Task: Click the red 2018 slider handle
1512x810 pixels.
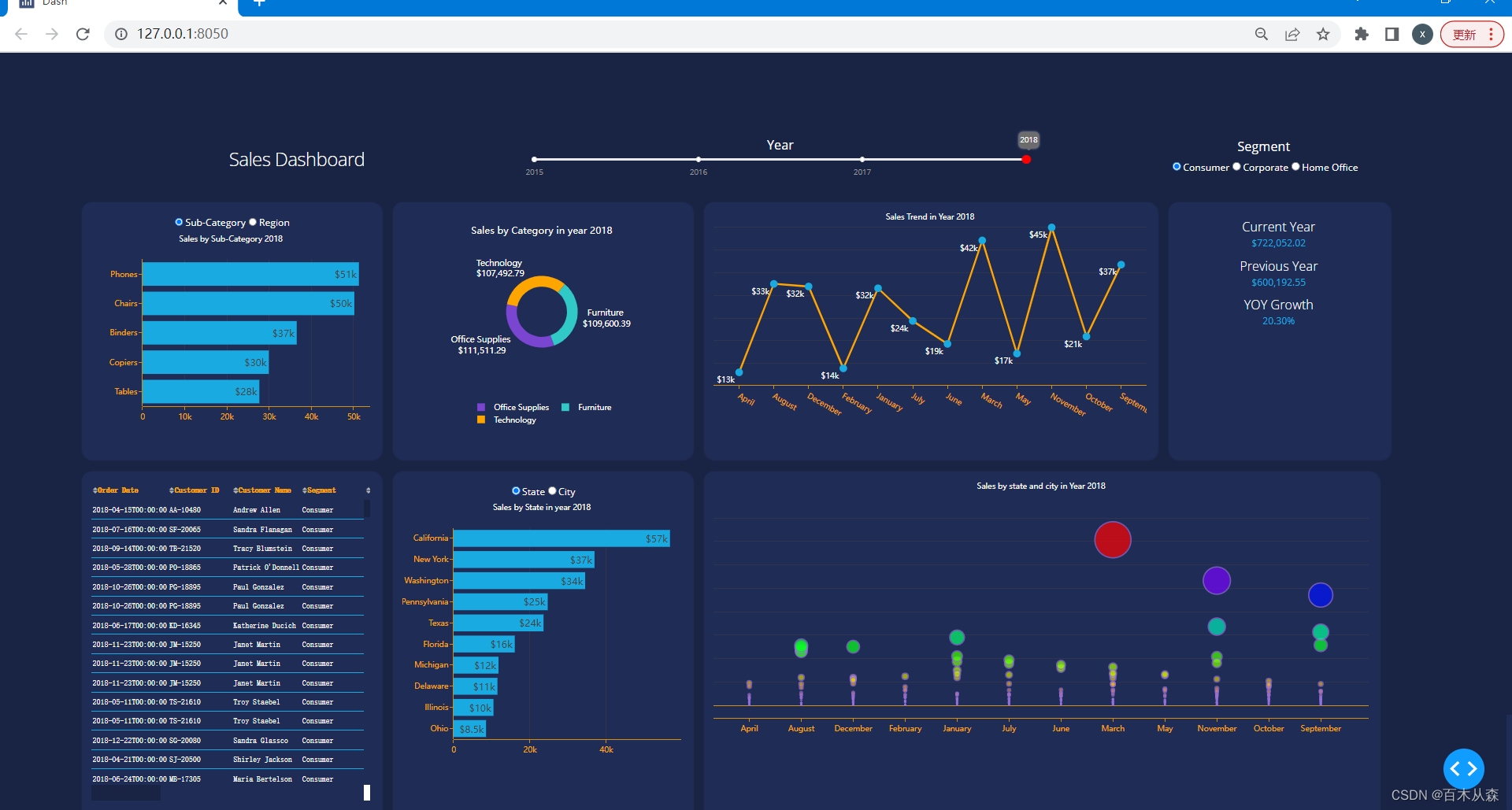Action: 1026,159
